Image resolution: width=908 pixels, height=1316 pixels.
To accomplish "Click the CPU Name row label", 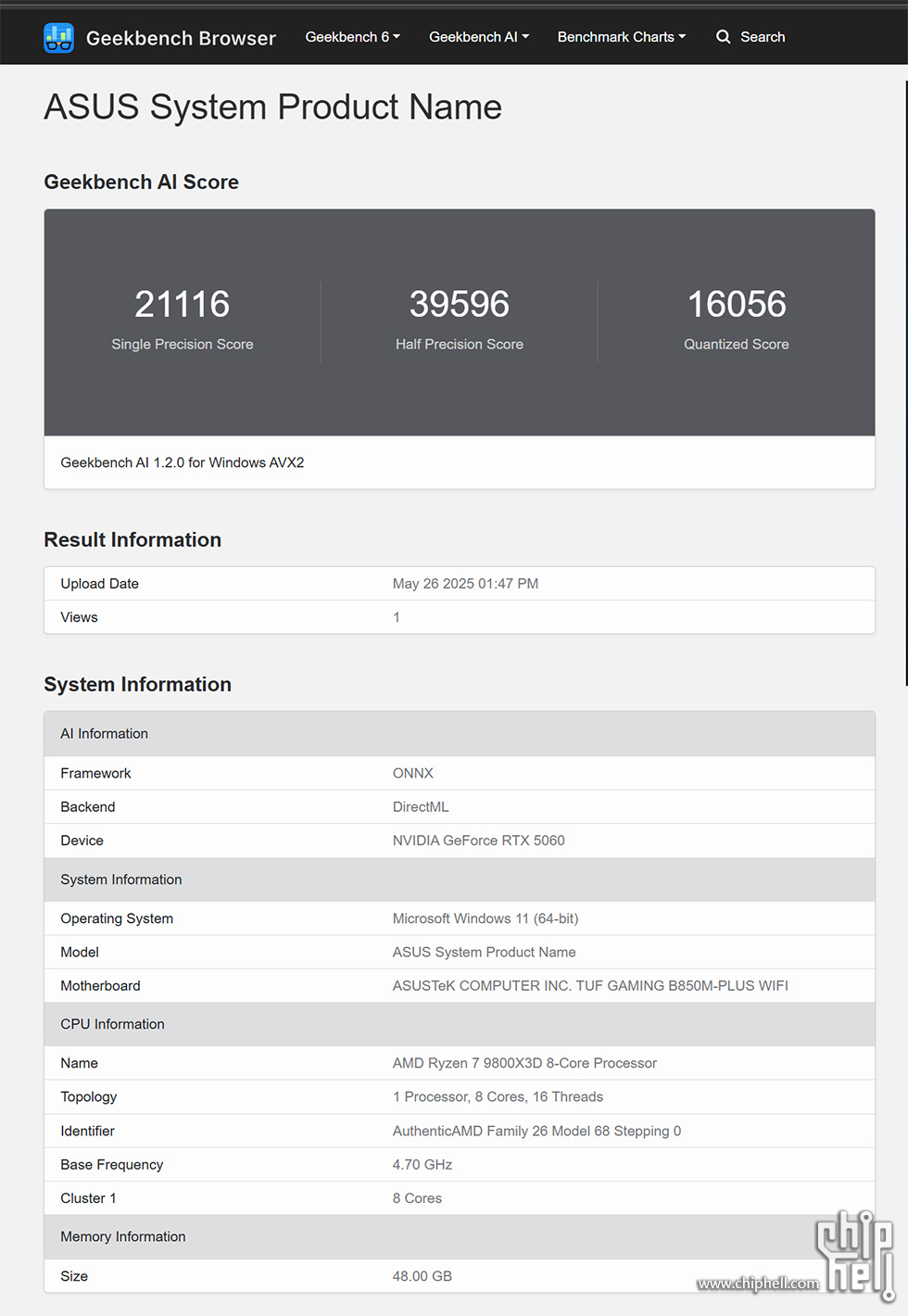I will tap(80, 1063).
